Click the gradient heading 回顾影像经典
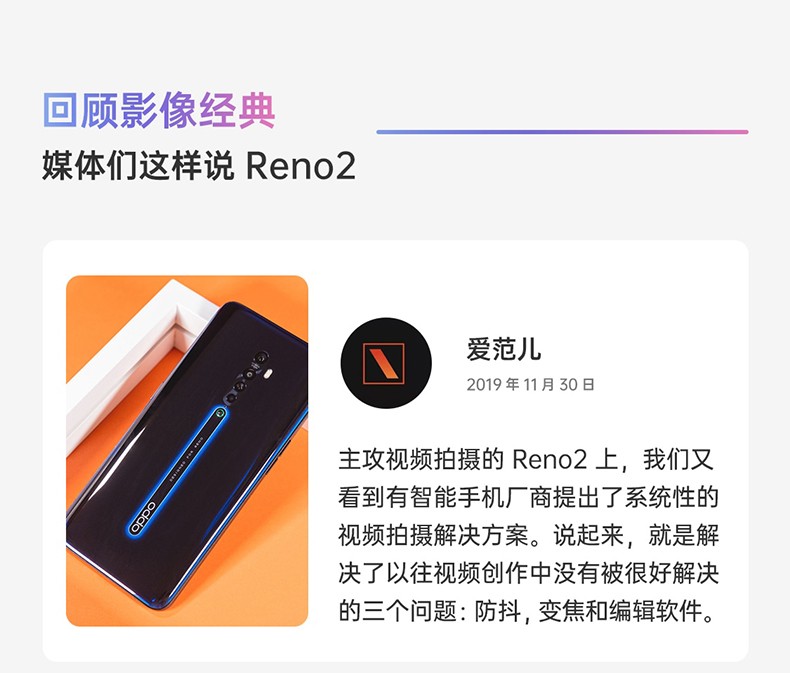This screenshot has height=673, width=790. point(159,110)
